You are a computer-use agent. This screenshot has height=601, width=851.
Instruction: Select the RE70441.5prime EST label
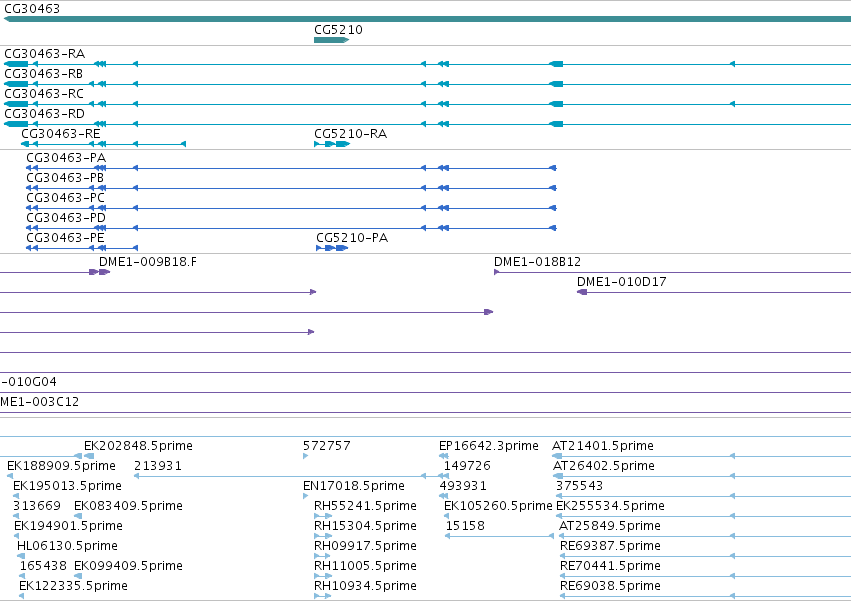pyautogui.click(x=611, y=566)
